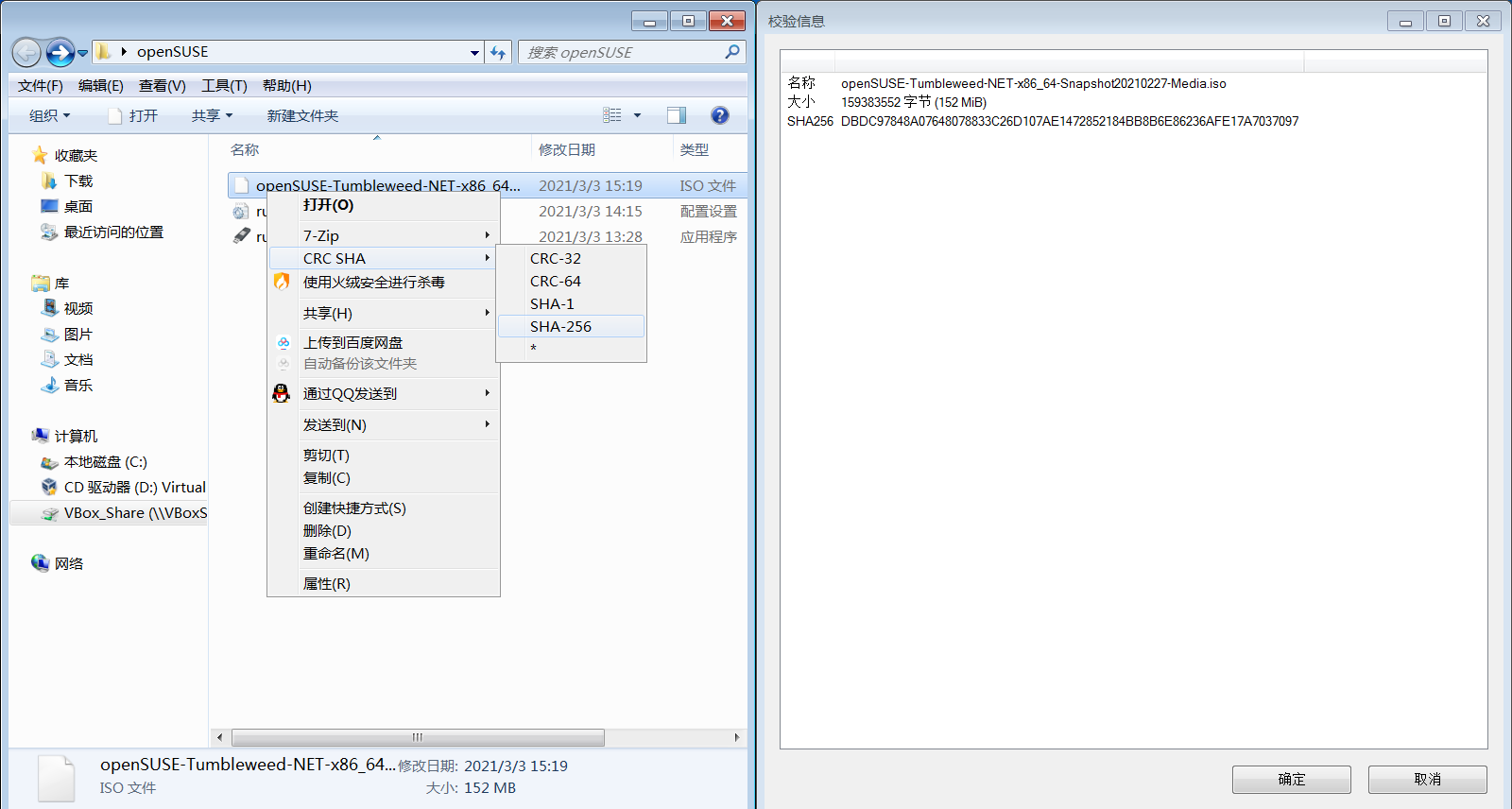Choose 打开(O) in the context menu
The width and height of the screenshot is (1512, 809).
tap(384, 205)
